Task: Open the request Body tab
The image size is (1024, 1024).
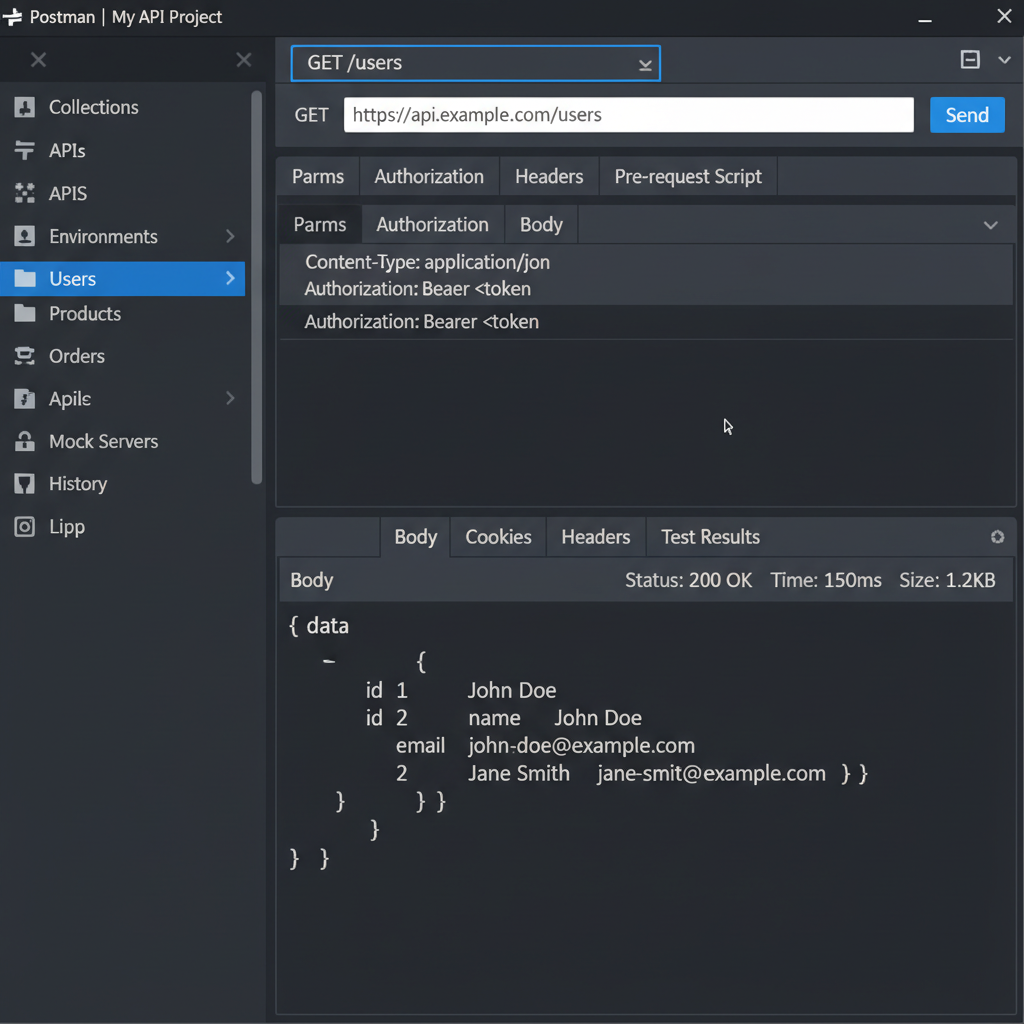Action: (541, 225)
